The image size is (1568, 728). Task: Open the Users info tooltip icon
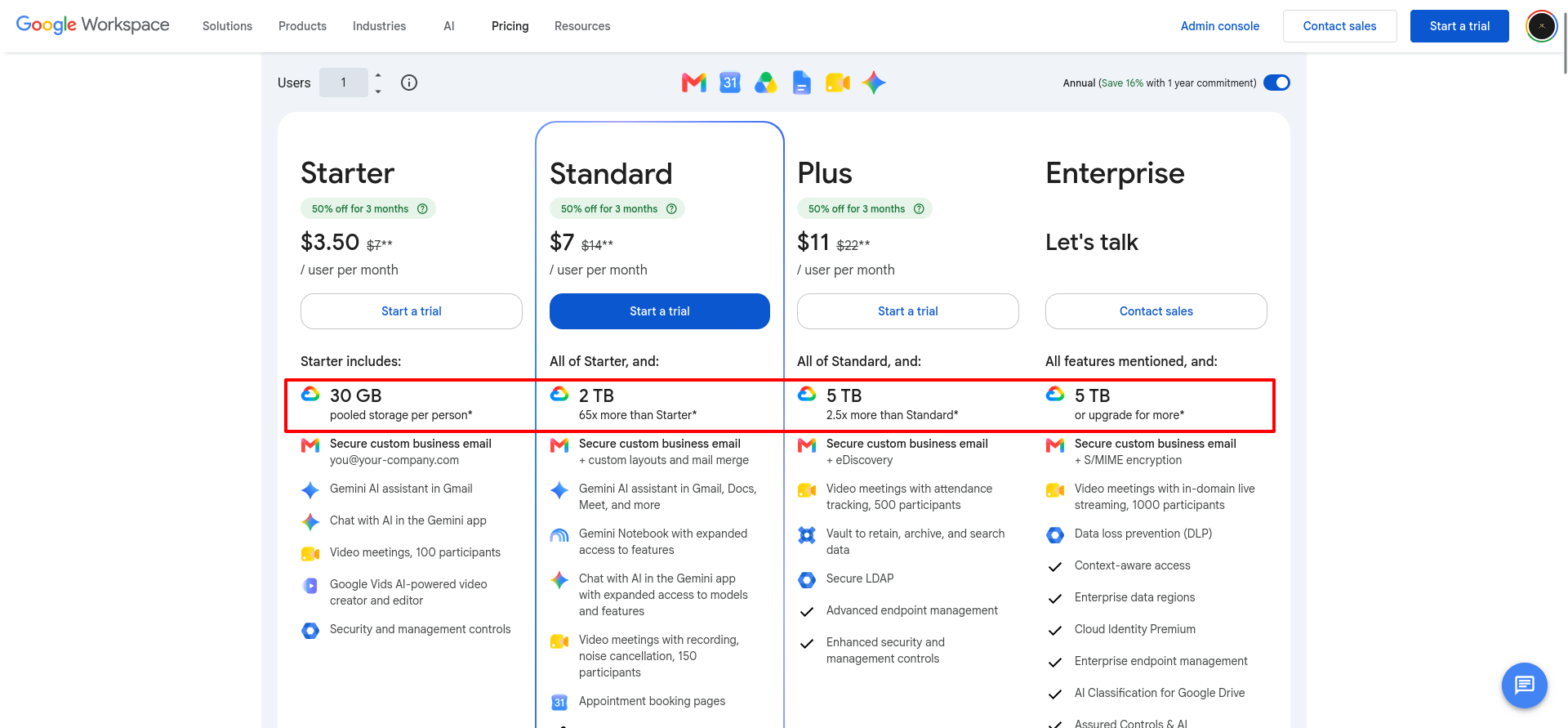[409, 83]
